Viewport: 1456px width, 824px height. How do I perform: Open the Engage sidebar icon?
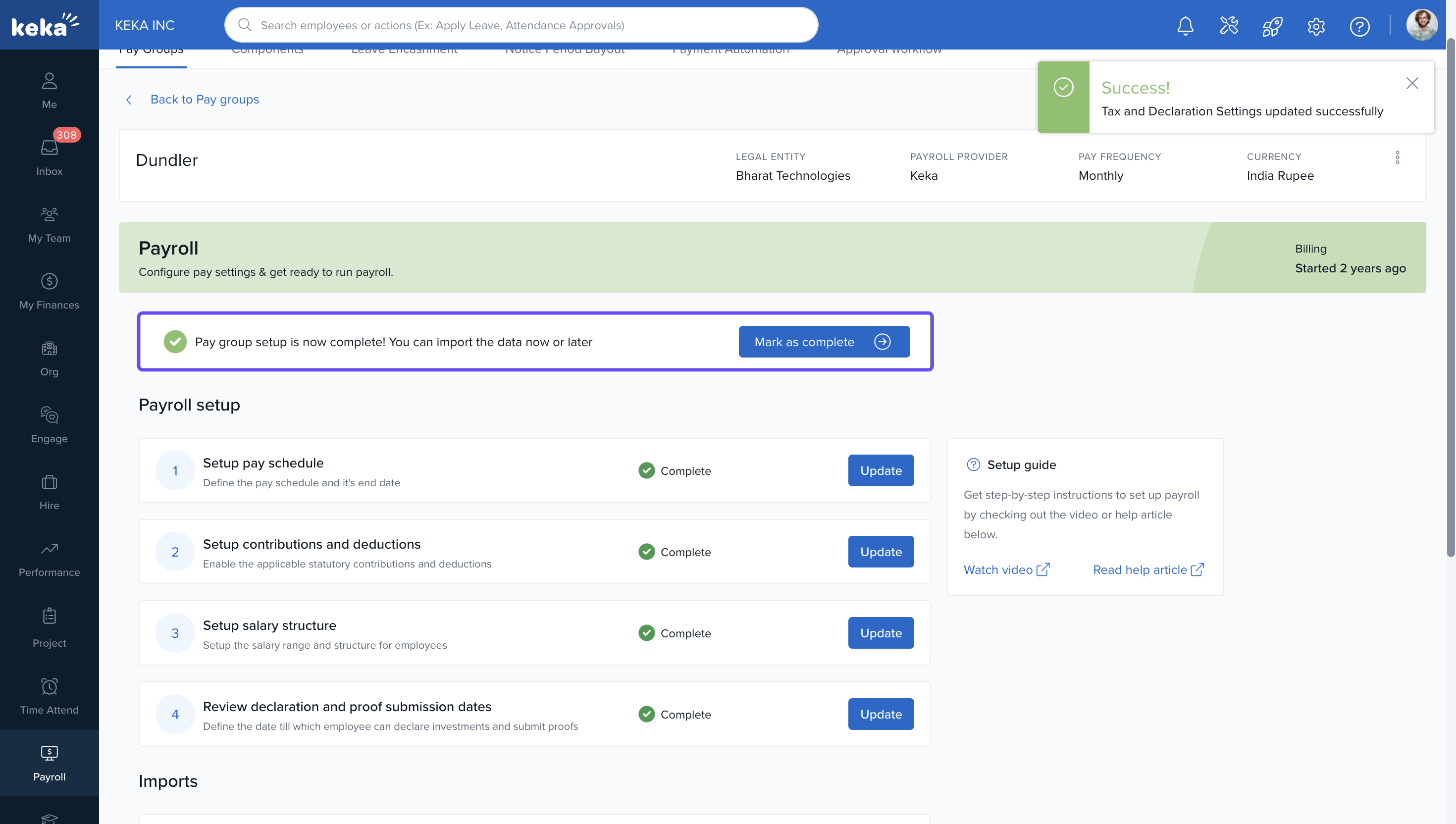49,424
